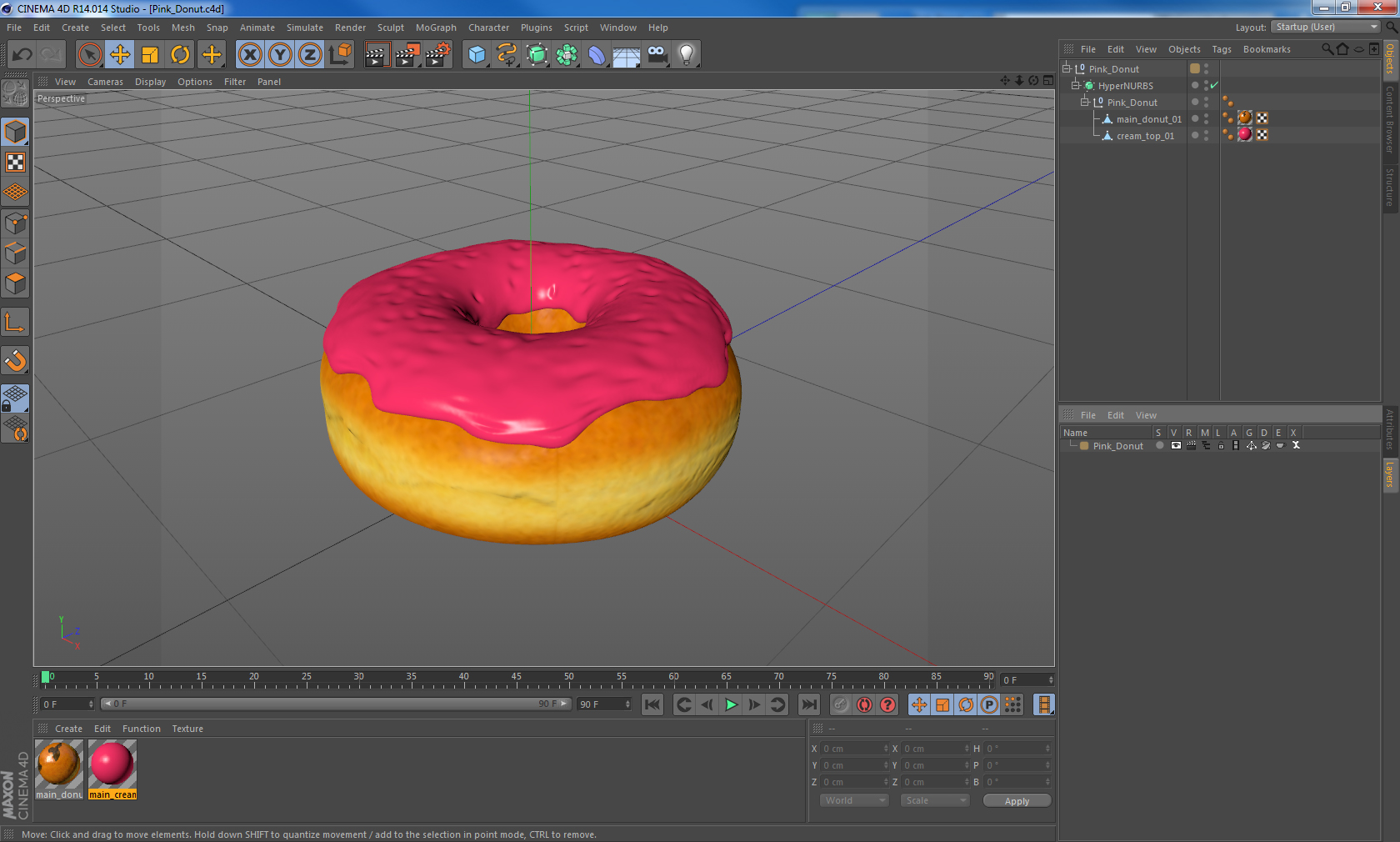Open the Layout Startup dropdown
Viewport: 1400px width, 842px height.
[1326, 28]
